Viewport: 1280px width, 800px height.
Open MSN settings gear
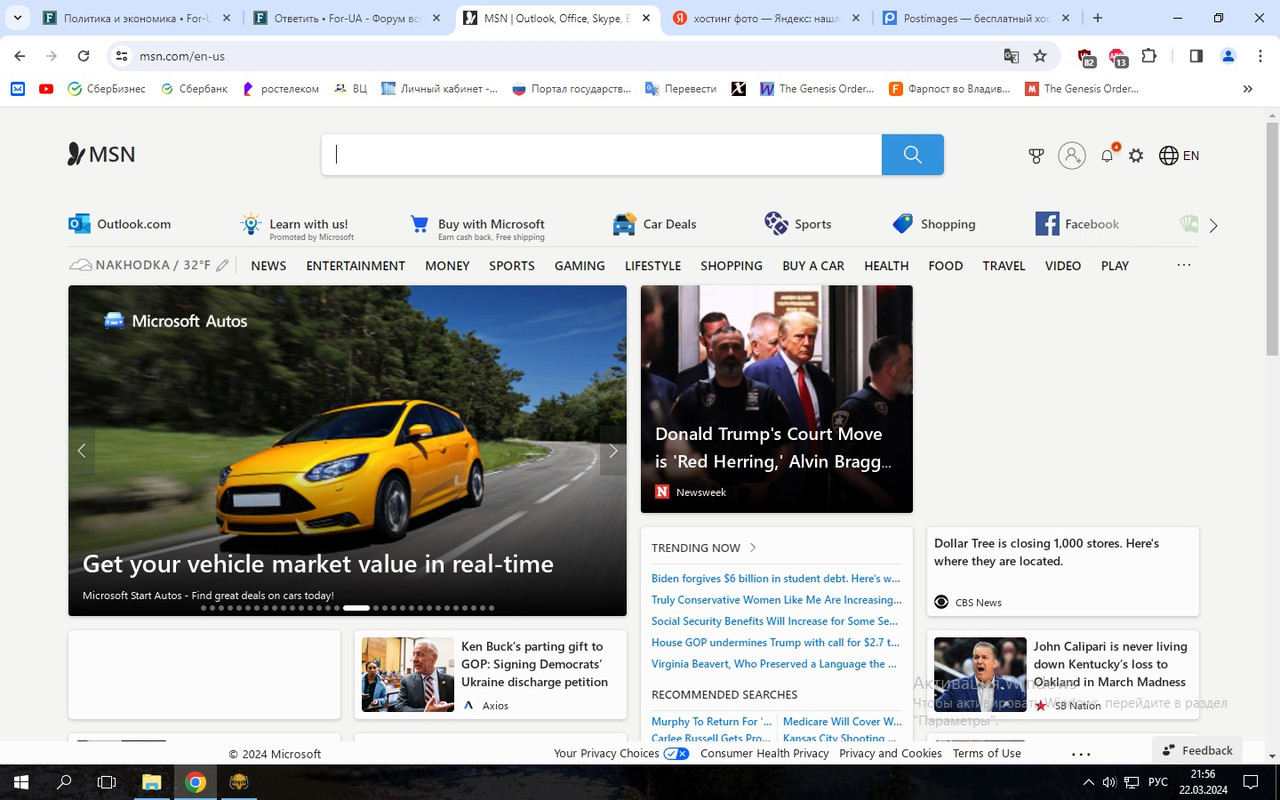click(x=1136, y=155)
